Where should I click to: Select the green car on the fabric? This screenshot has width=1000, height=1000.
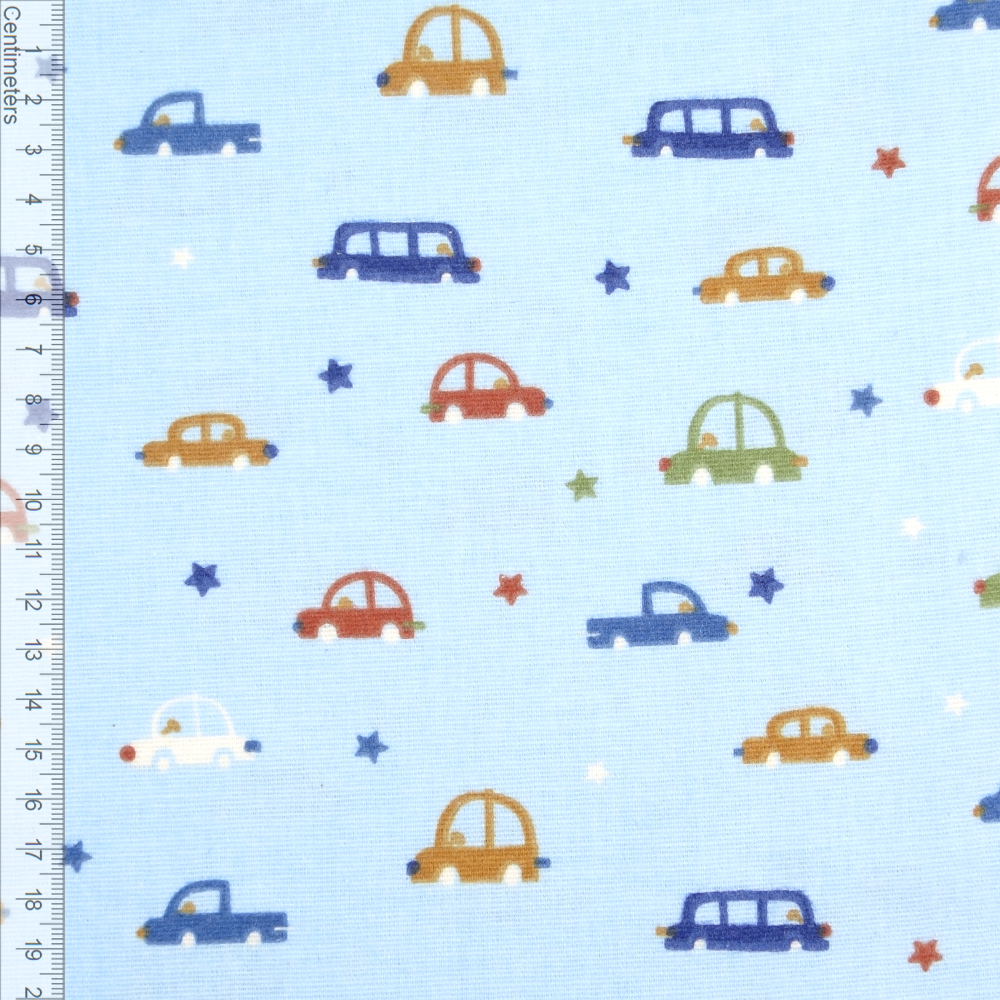click(733, 440)
